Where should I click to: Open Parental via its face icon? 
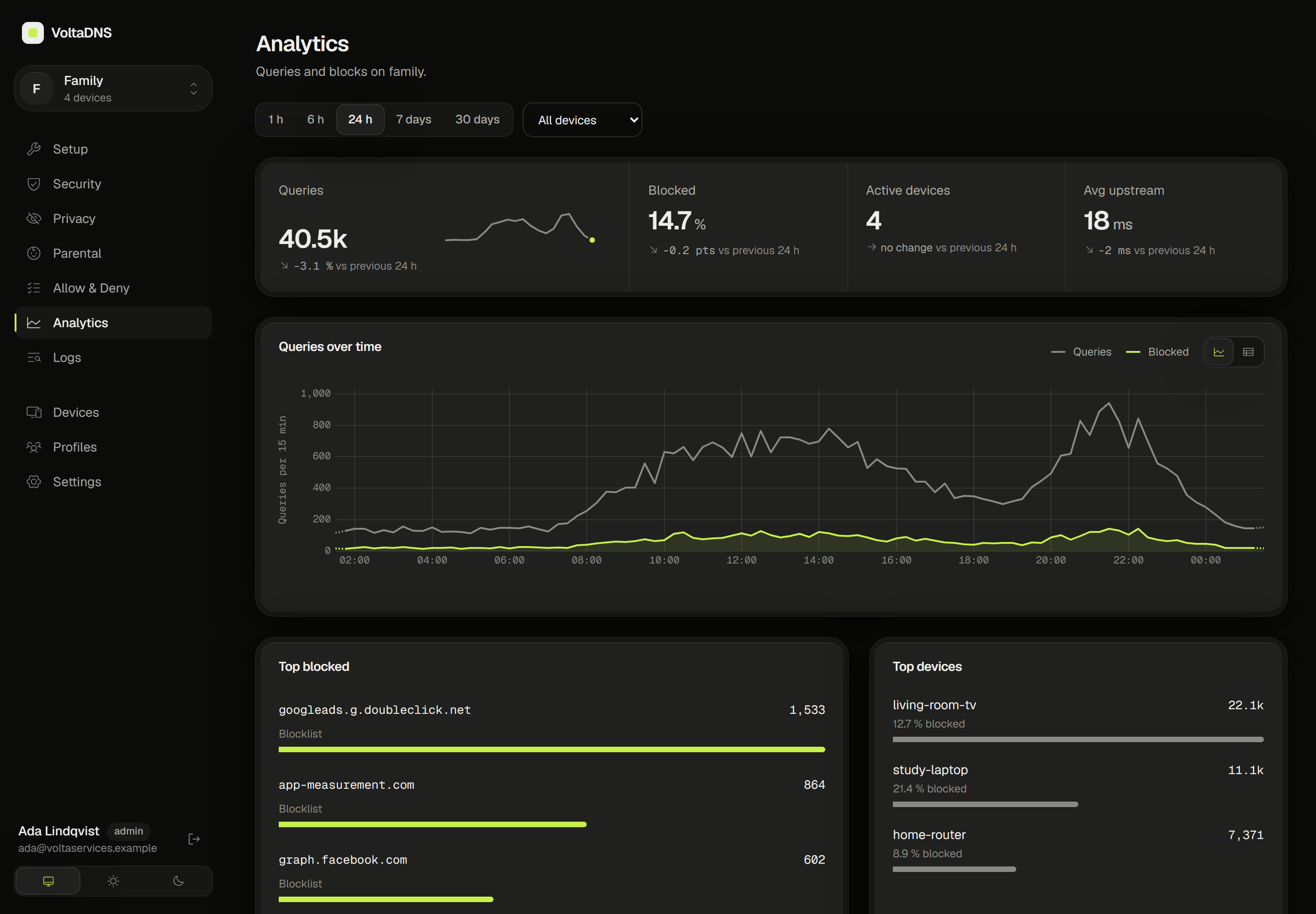34,253
